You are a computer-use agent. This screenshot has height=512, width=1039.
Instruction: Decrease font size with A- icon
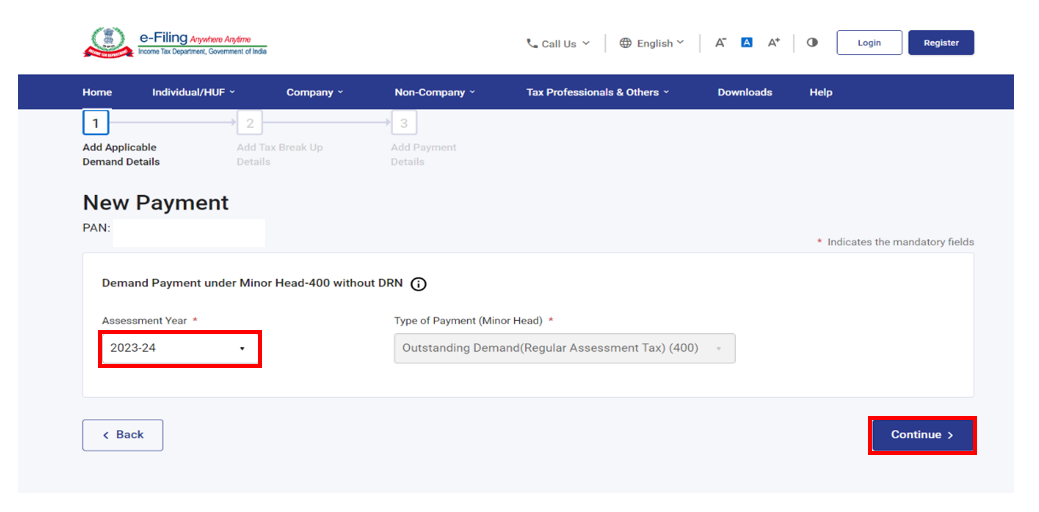720,43
